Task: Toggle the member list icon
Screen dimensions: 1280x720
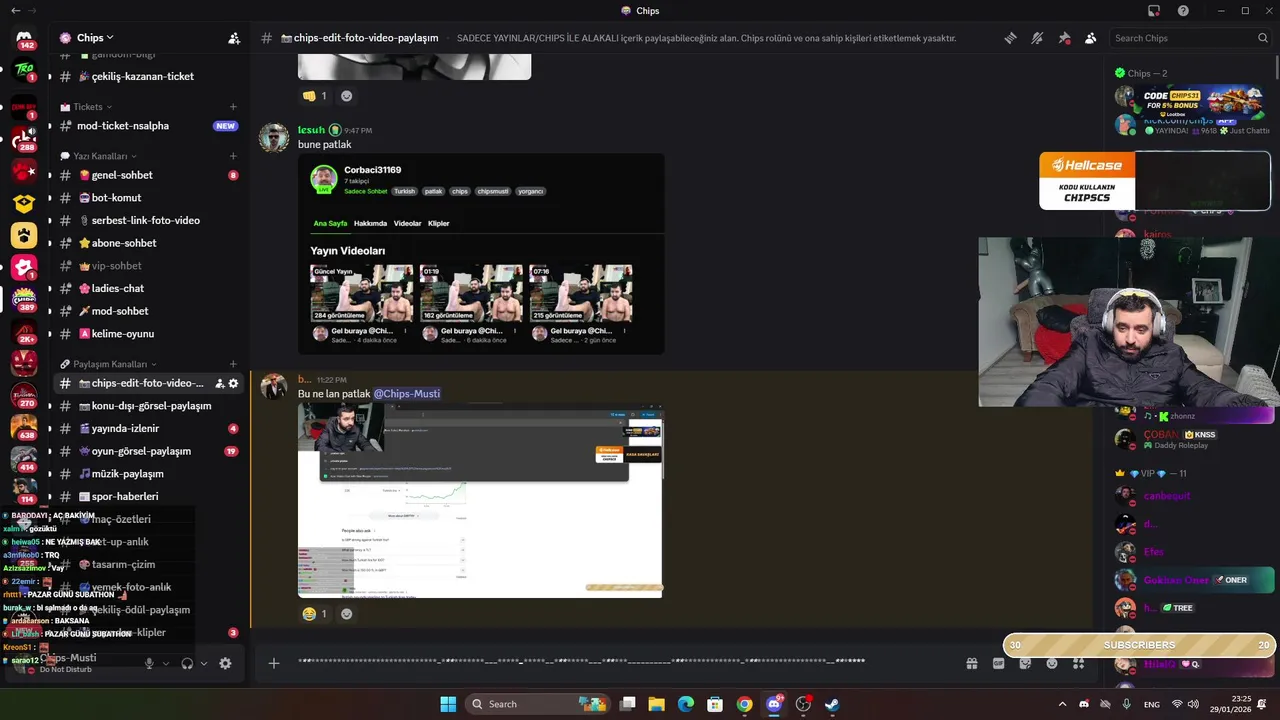Action: point(1090,38)
